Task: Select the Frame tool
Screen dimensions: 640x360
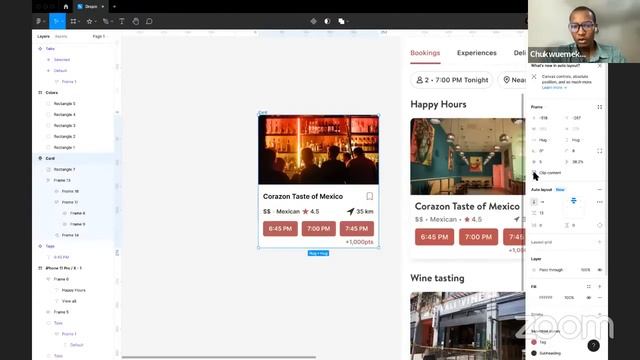Action: tap(73, 21)
